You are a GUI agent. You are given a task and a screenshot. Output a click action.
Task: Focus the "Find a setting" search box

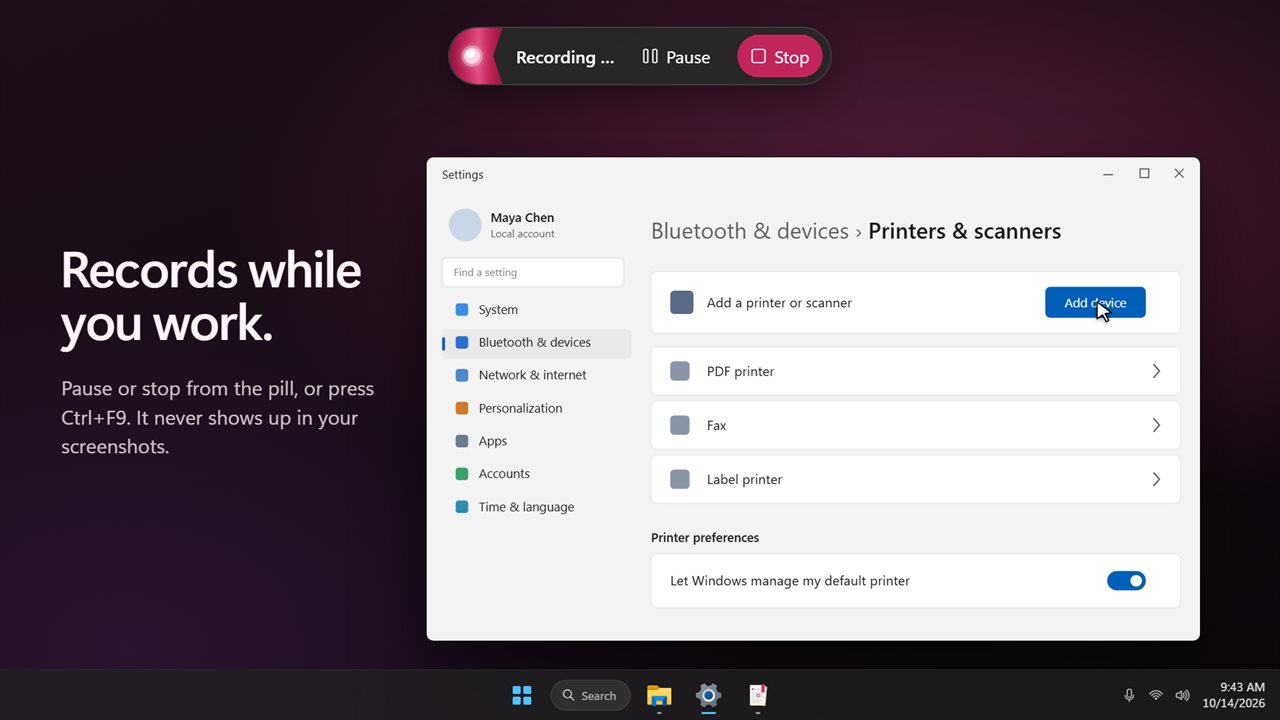tap(533, 272)
